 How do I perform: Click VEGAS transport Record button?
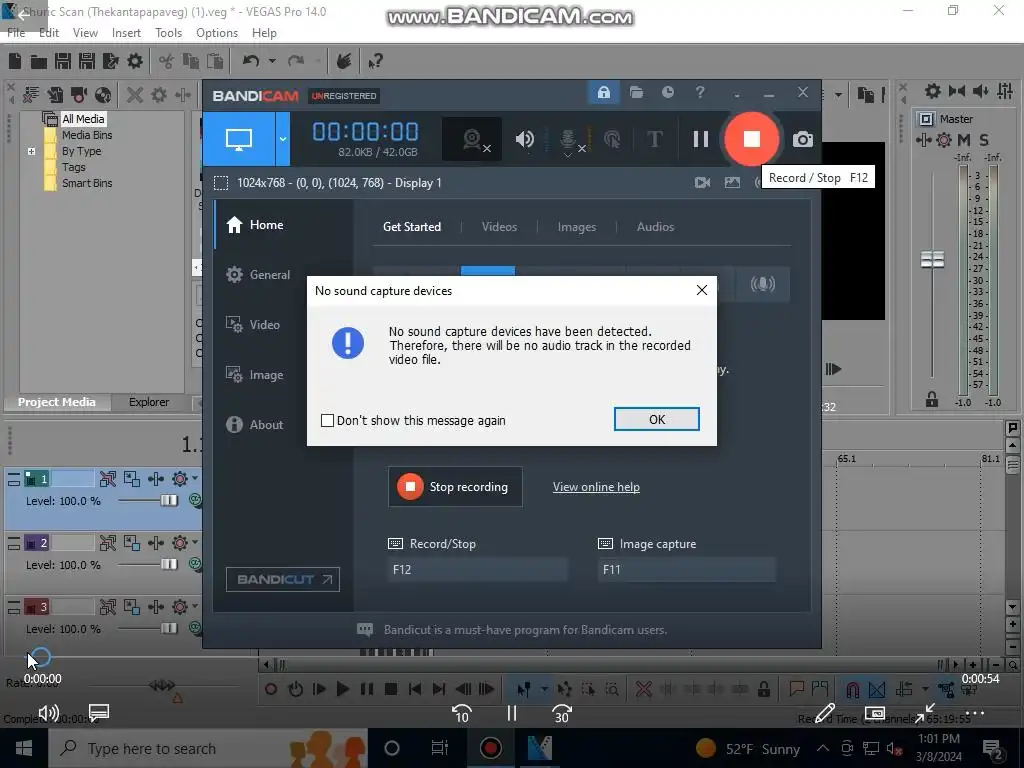[x=270, y=689]
